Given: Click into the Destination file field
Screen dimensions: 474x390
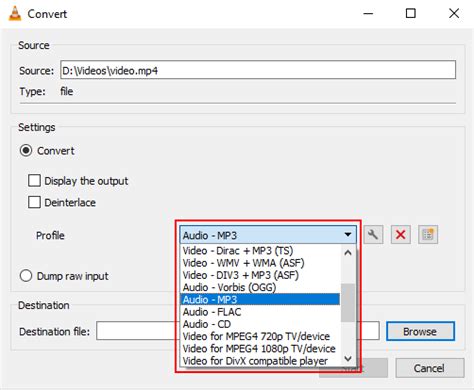Looking at the screenshot, I should 238,331.
